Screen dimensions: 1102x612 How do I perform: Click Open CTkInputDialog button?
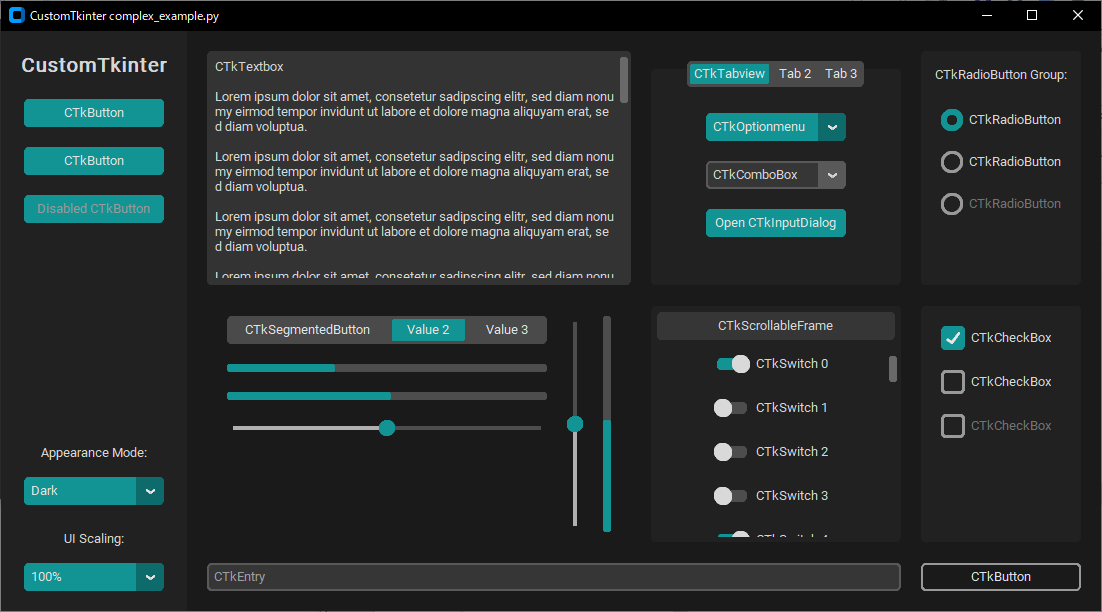click(775, 223)
